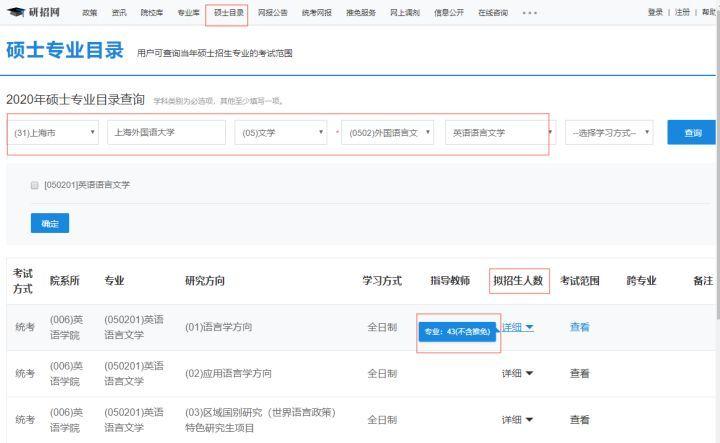
Task: Click the 院系所 column header
Action: 65,280
